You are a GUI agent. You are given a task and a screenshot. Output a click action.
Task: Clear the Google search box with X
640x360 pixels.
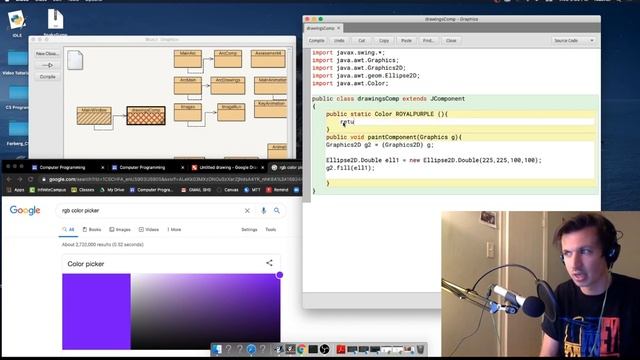point(247,211)
